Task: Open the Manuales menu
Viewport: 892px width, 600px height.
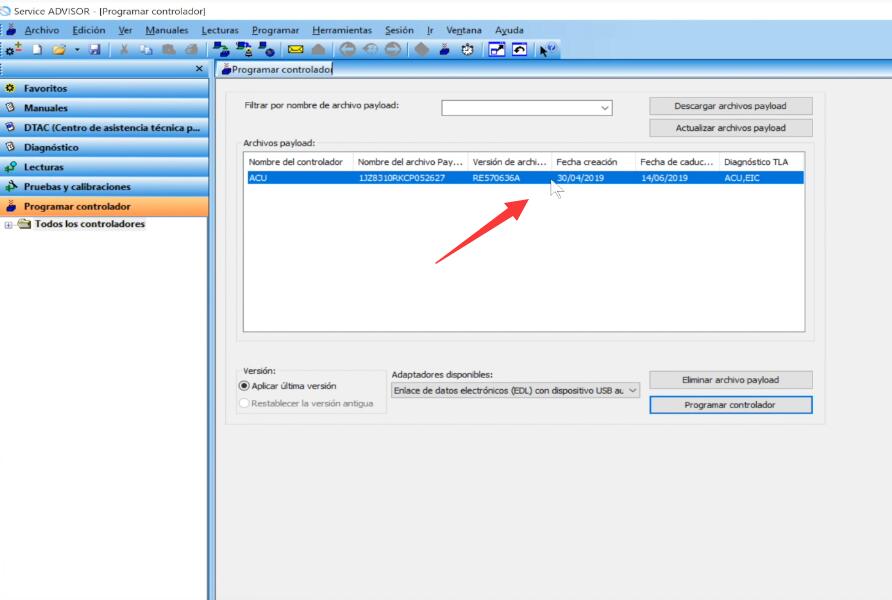Action: pyautogui.click(x=167, y=30)
